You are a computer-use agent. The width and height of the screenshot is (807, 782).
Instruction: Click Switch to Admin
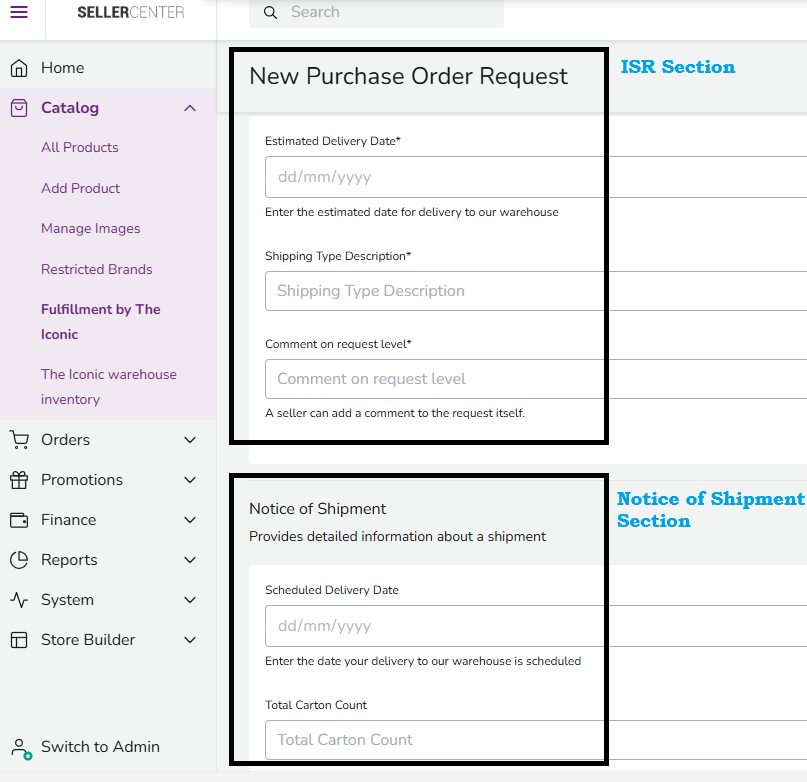(100, 747)
